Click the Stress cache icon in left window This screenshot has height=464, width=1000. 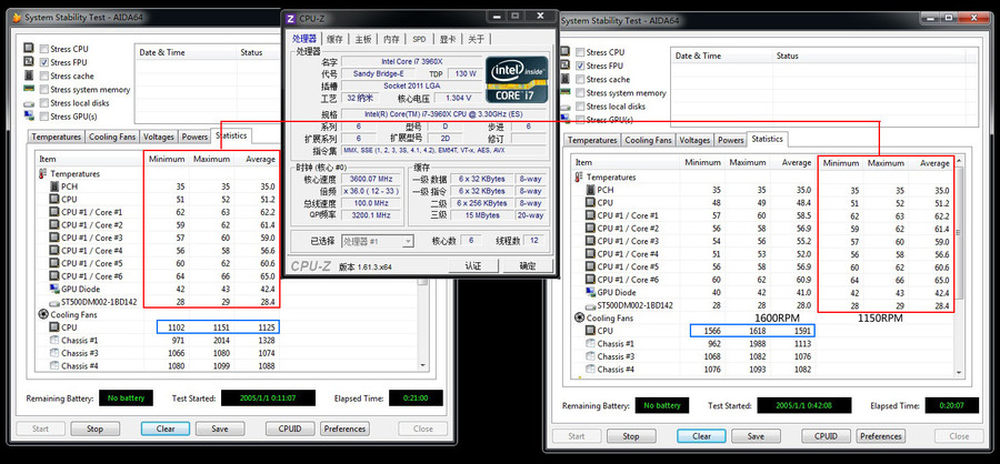tap(29, 75)
